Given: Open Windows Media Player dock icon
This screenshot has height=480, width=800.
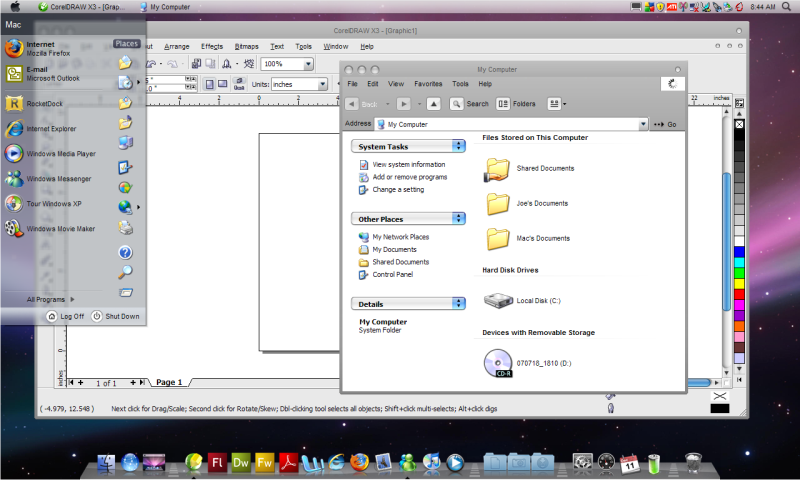Looking at the screenshot, I should [x=455, y=463].
